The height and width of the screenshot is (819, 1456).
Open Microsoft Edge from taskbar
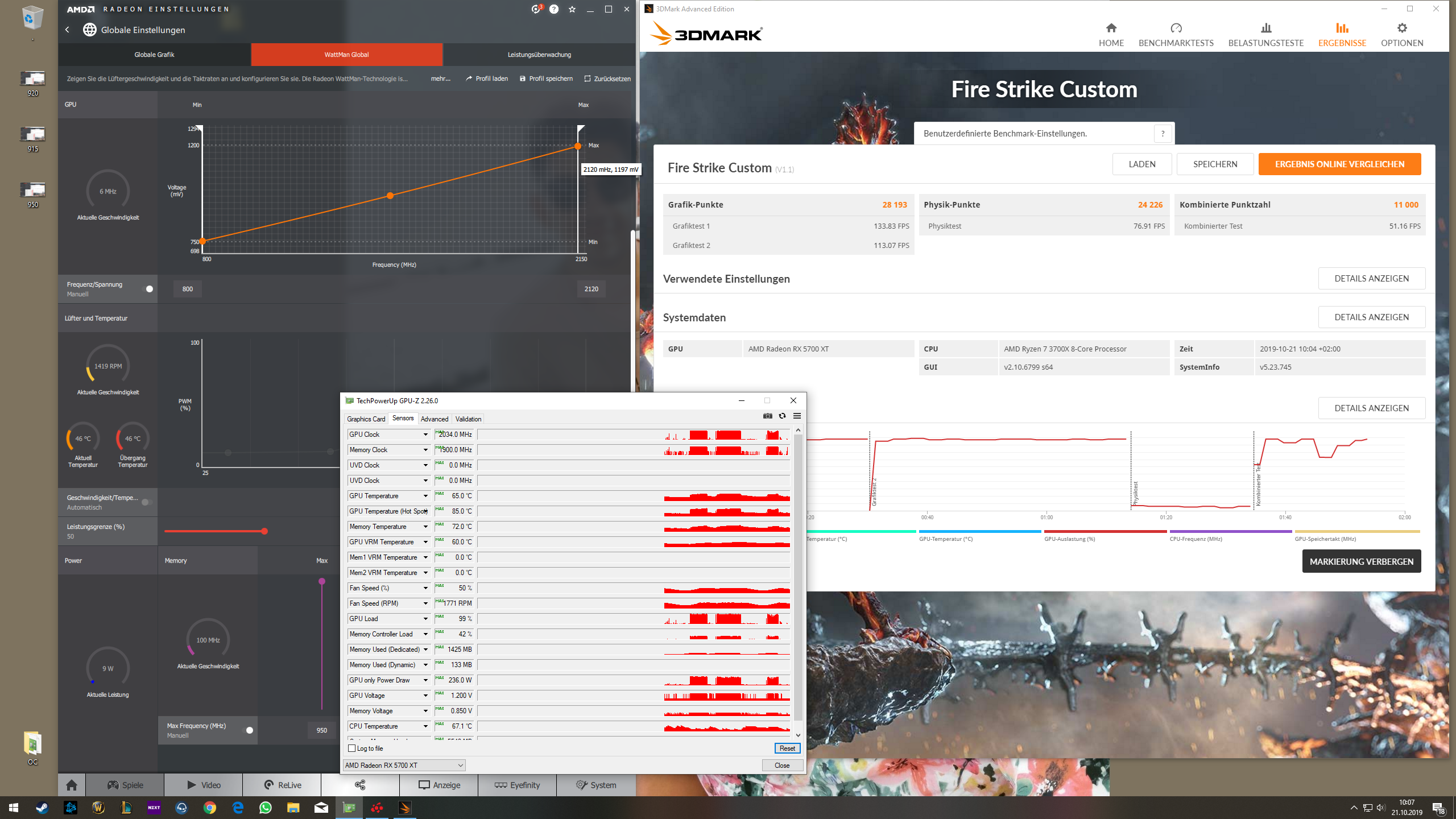coord(237,808)
